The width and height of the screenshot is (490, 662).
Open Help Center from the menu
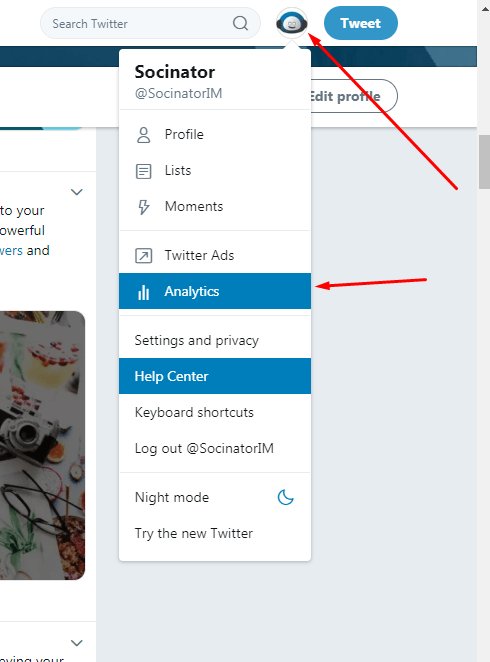pos(215,376)
